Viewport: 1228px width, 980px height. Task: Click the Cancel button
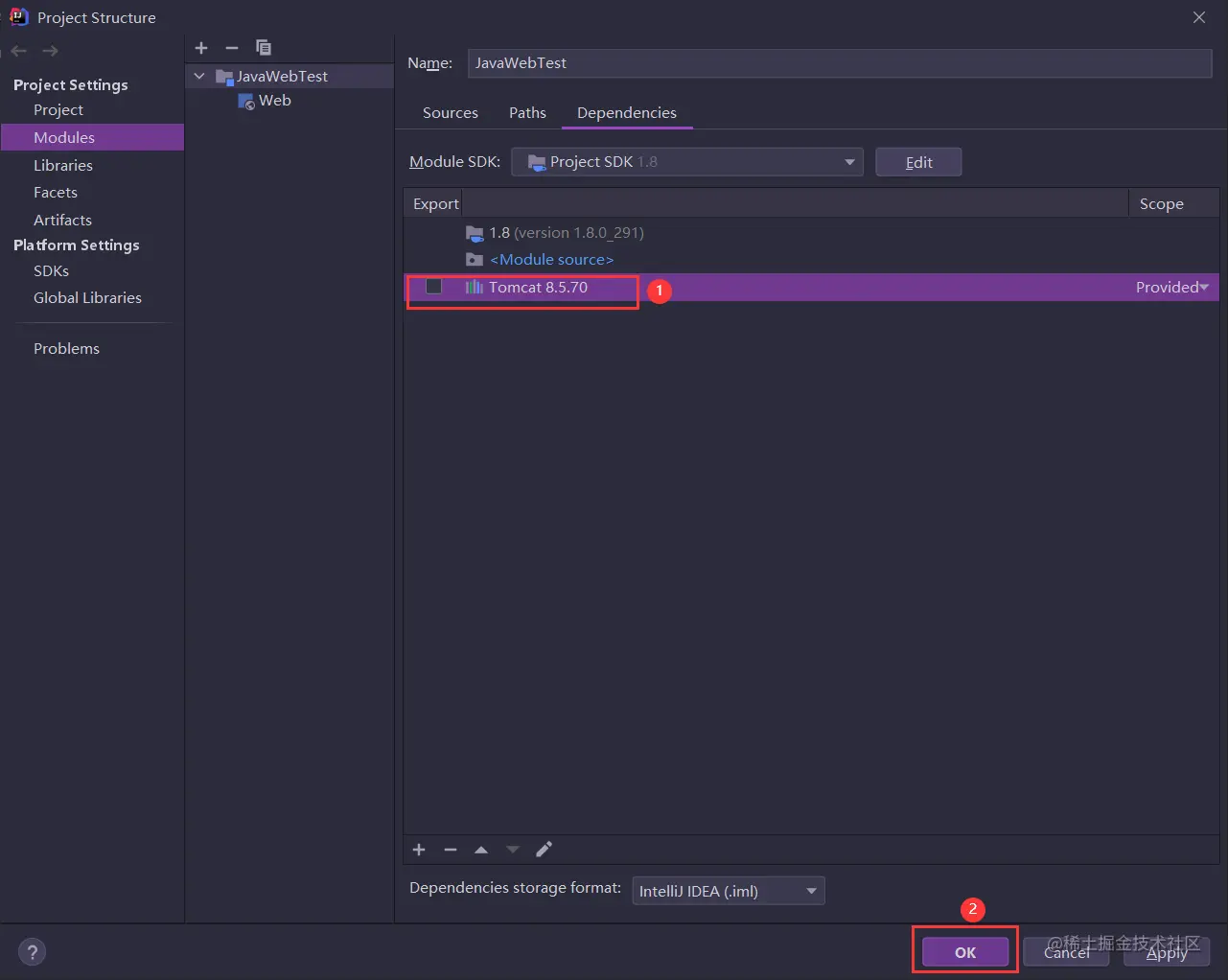pos(1067,952)
